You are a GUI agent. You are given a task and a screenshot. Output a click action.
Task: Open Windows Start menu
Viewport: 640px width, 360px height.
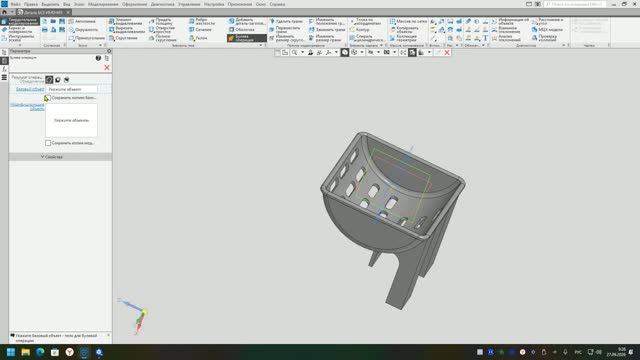point(11,352)
